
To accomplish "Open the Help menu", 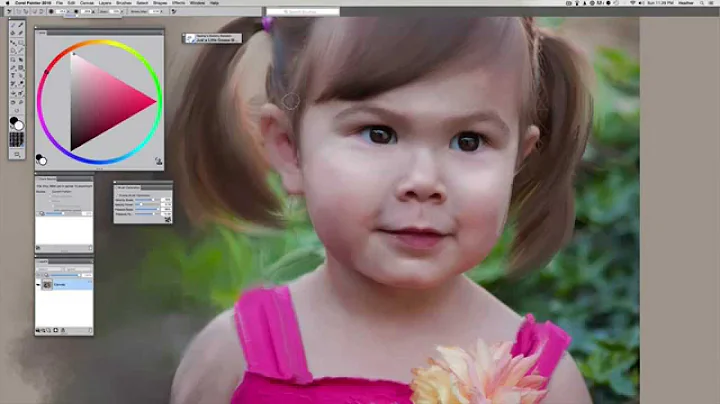I will tap(214, 3).
